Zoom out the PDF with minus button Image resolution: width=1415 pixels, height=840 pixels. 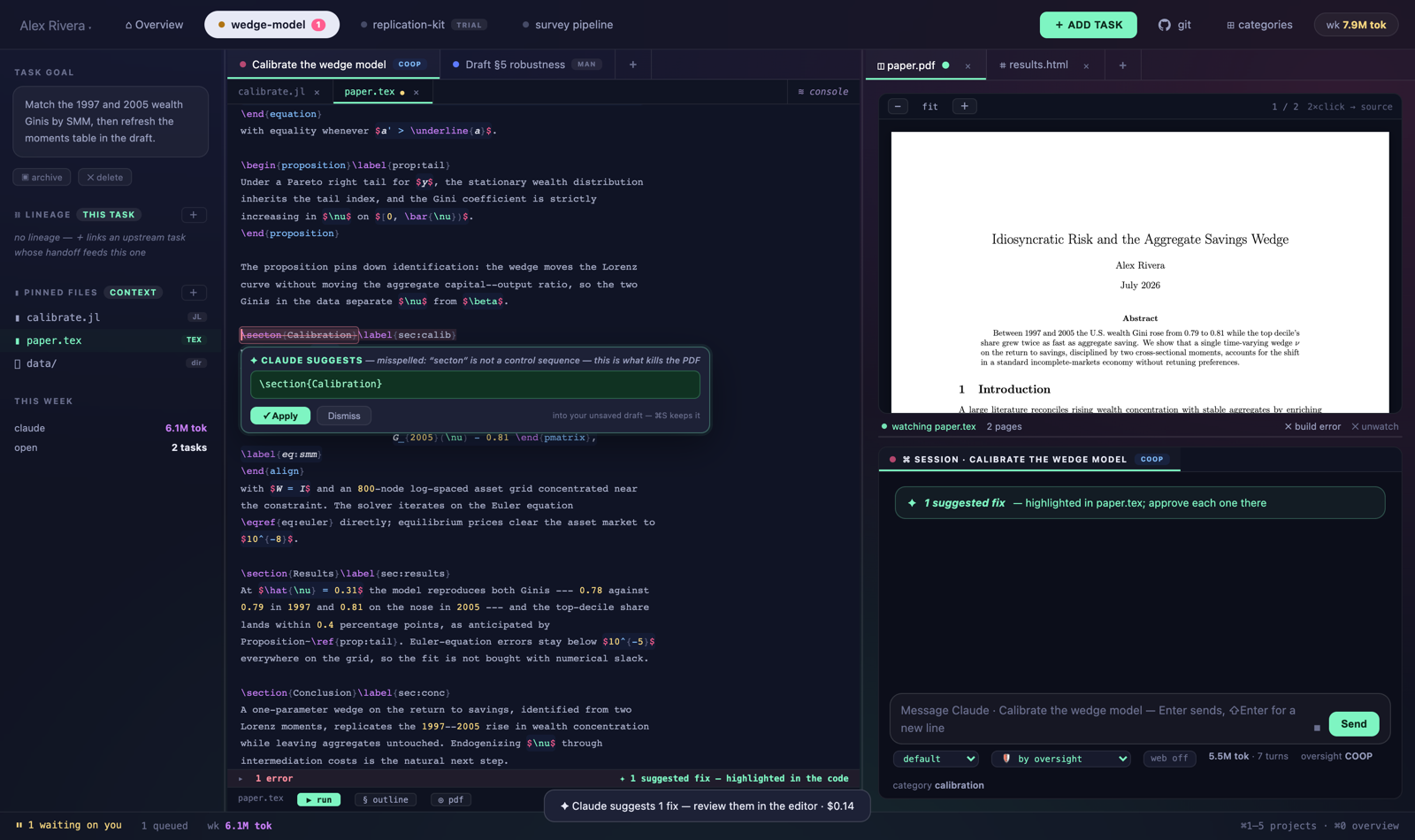(x=898, y=106)
